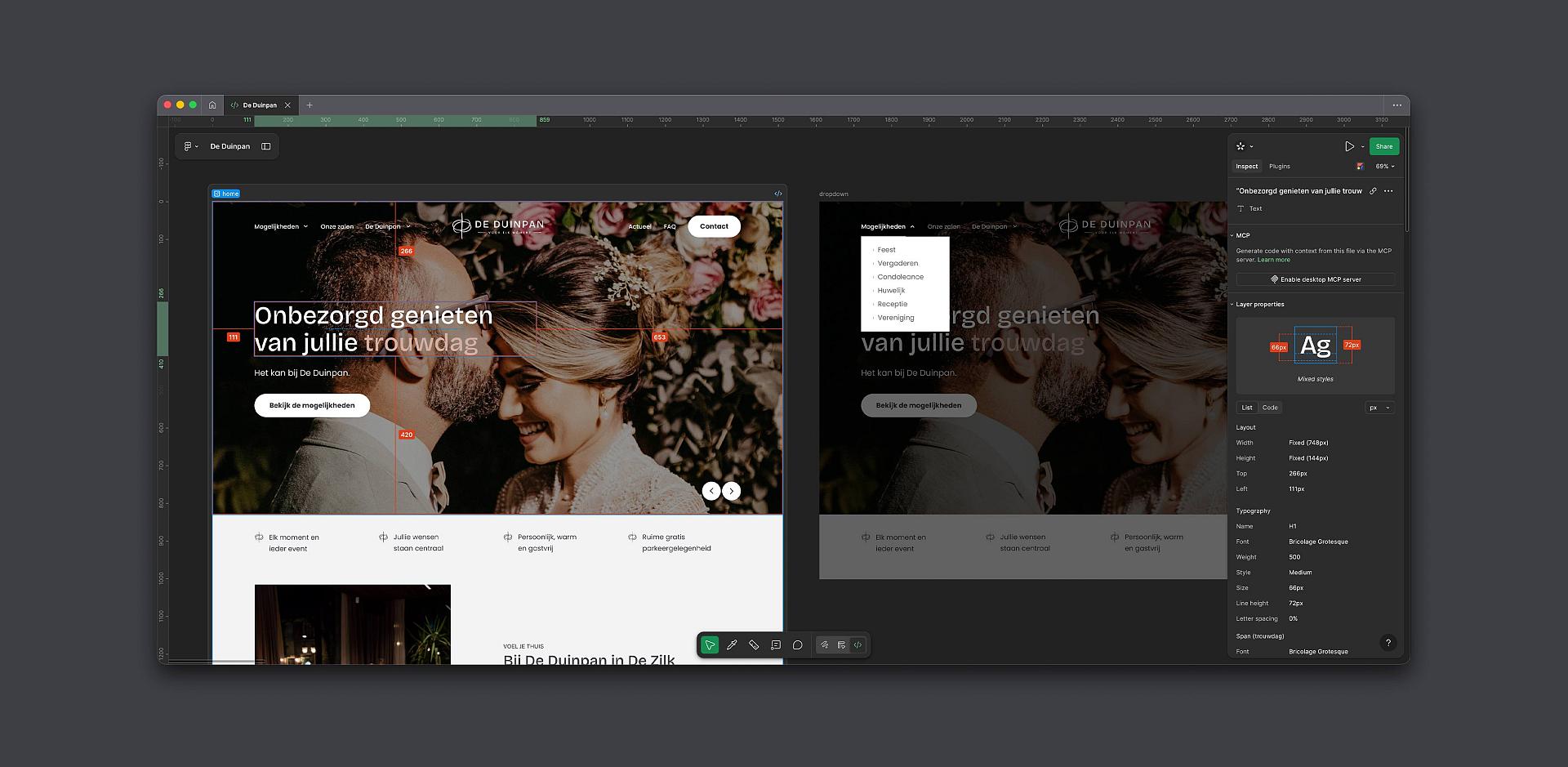Image resolution: width=1568 pixels, height=767 pixels.
Task: Open the Inspect tab
Action: click(x=1246, y=167)
